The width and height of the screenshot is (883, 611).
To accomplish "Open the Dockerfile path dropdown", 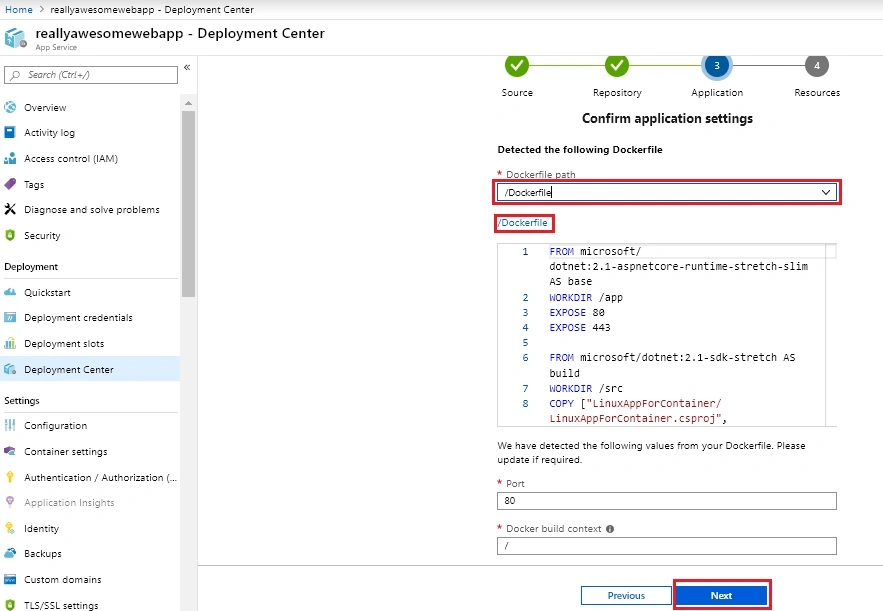I will pos(667,193).
